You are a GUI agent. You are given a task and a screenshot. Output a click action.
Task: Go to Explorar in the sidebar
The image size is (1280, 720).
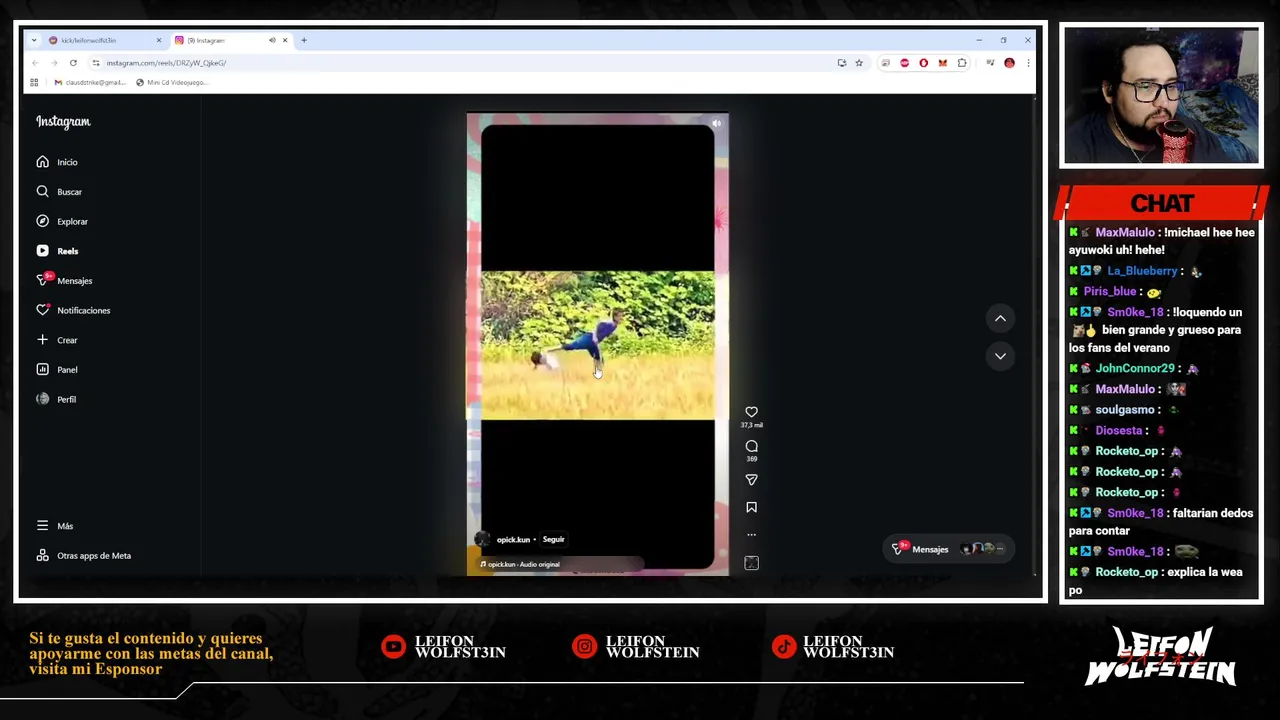pos(62,221)
